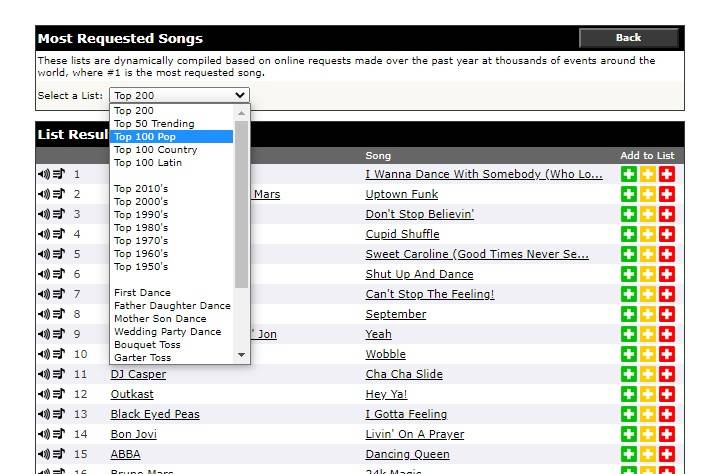Image resolution: width=711 pixels, height=474 pixels.
Task: Play audio preview for Hey Ya! row
Action: click(44, 394)
